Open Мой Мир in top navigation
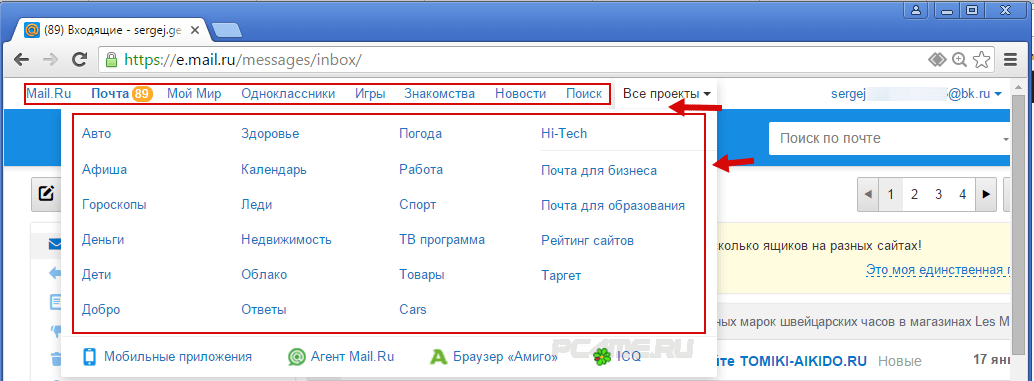Screen dimensions: 1034x381 pos(194,94)
